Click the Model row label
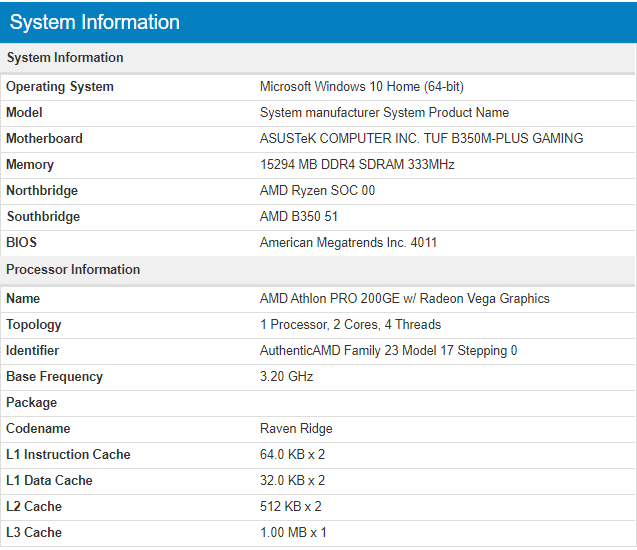The height and width of the screenshot is (550, 637). click(24, 113)
